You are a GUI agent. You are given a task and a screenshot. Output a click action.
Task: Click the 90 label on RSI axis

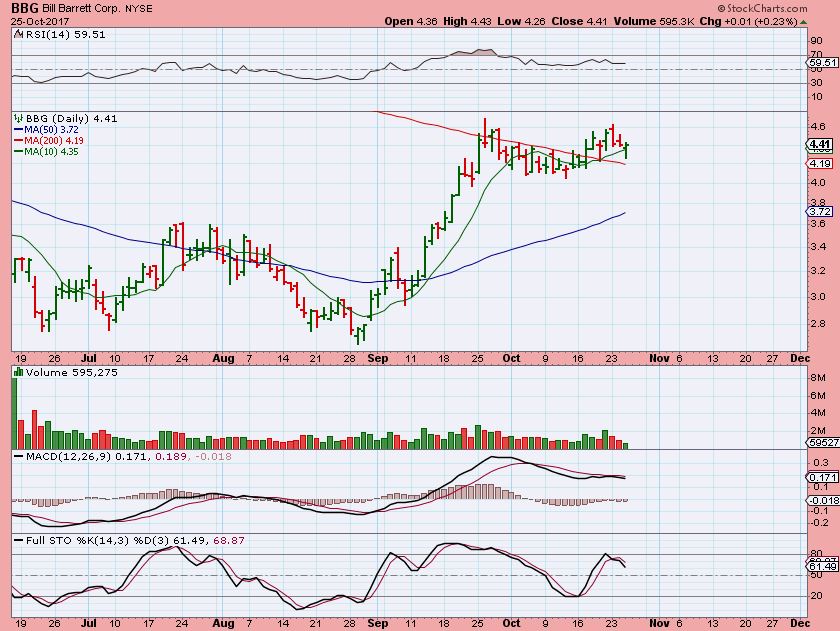[816, 41]
